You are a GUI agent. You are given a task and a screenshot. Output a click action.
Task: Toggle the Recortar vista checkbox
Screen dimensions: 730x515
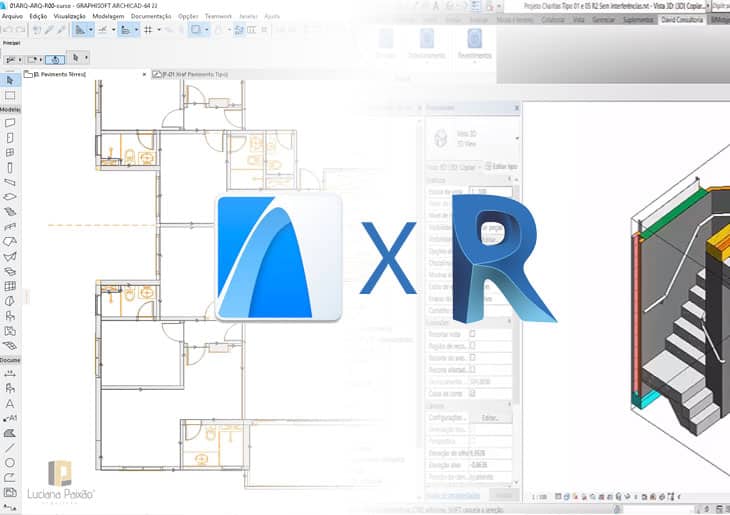click(x=472, y=332)
